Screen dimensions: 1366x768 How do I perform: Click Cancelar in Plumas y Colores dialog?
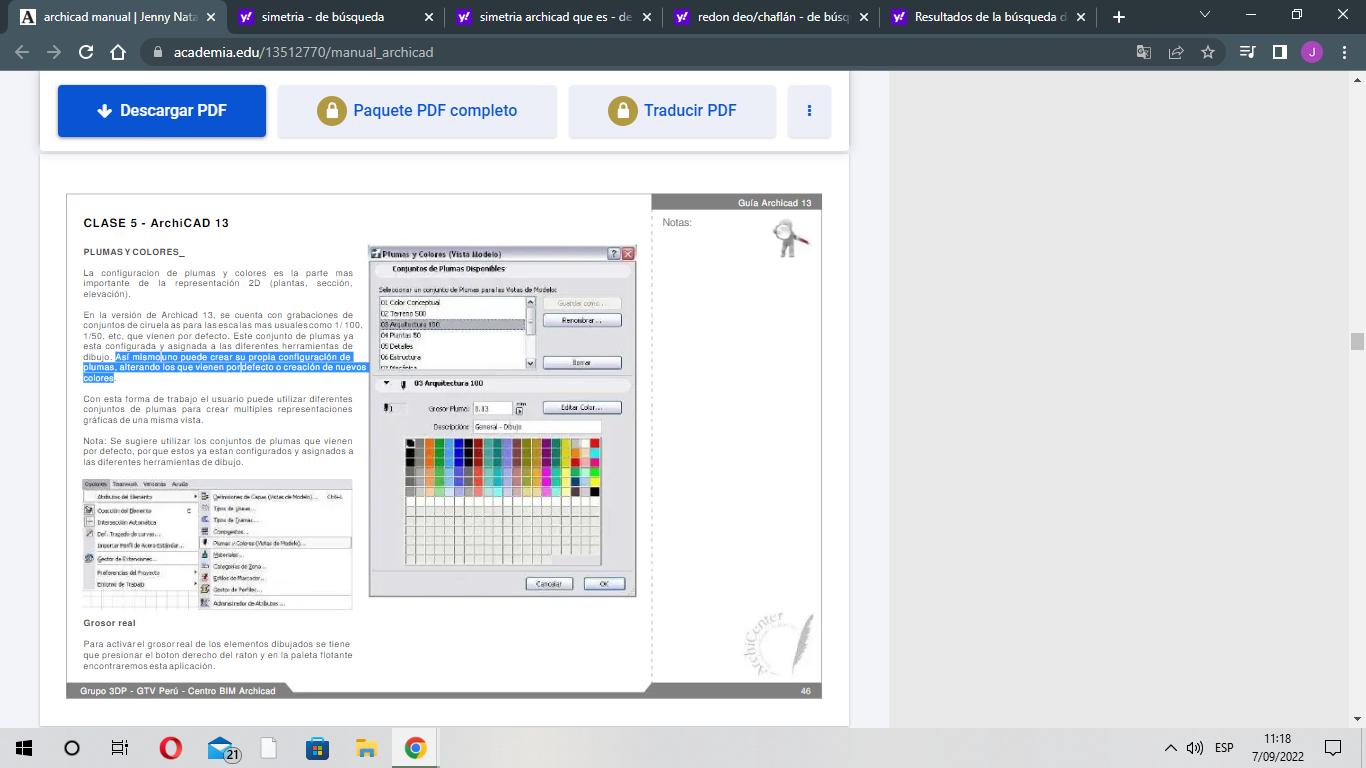click(549, 584)
